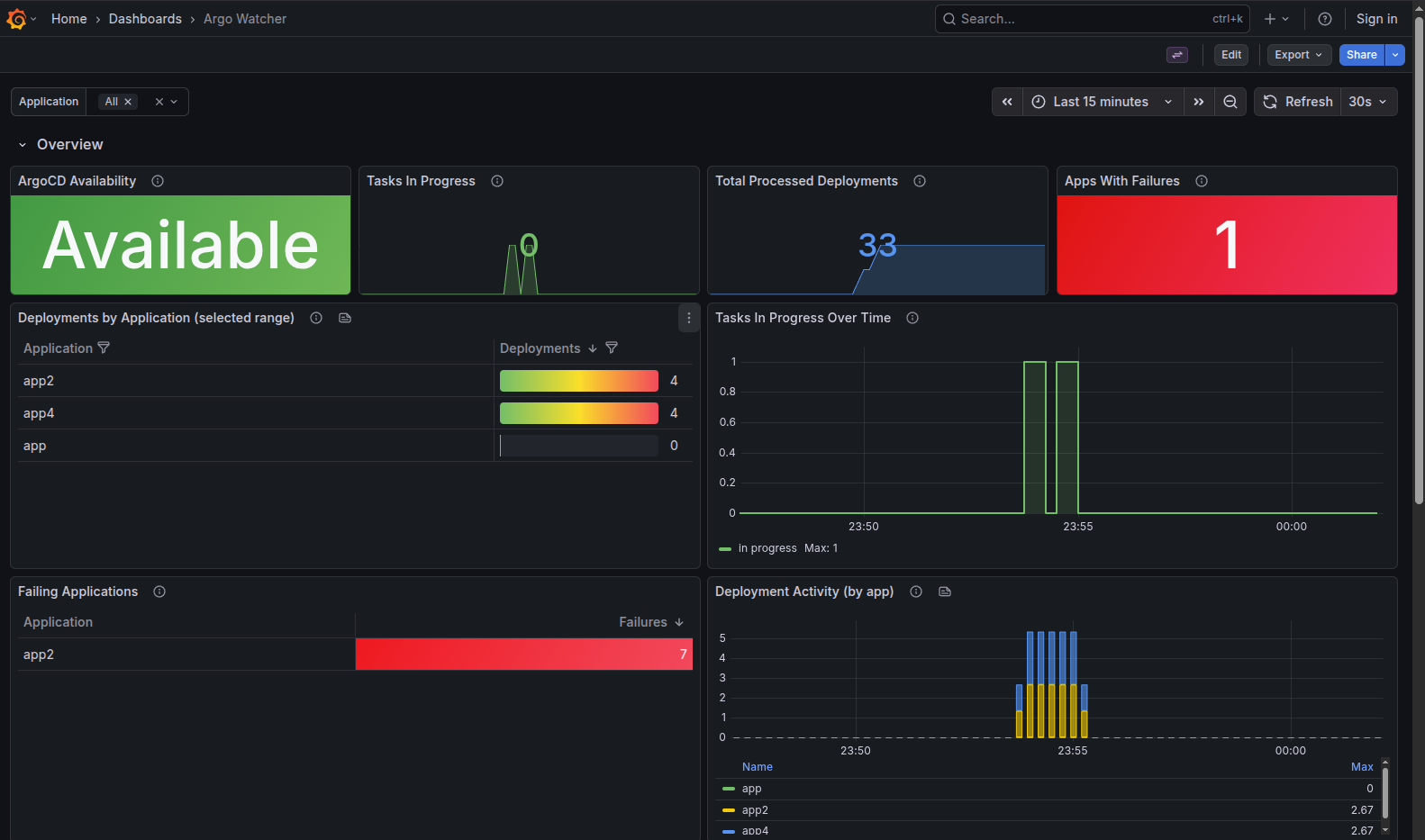This screenshot has height=840, width=1425.
Task: Open Deployments by Application panel links icon
Action: (345, 318)
